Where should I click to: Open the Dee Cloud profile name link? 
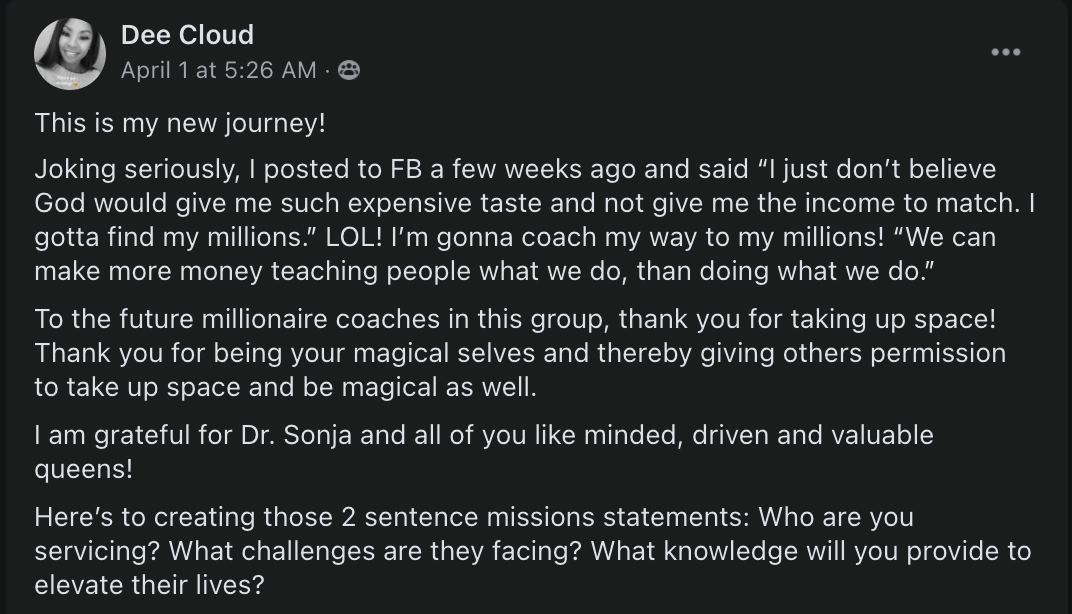(187, 35)
